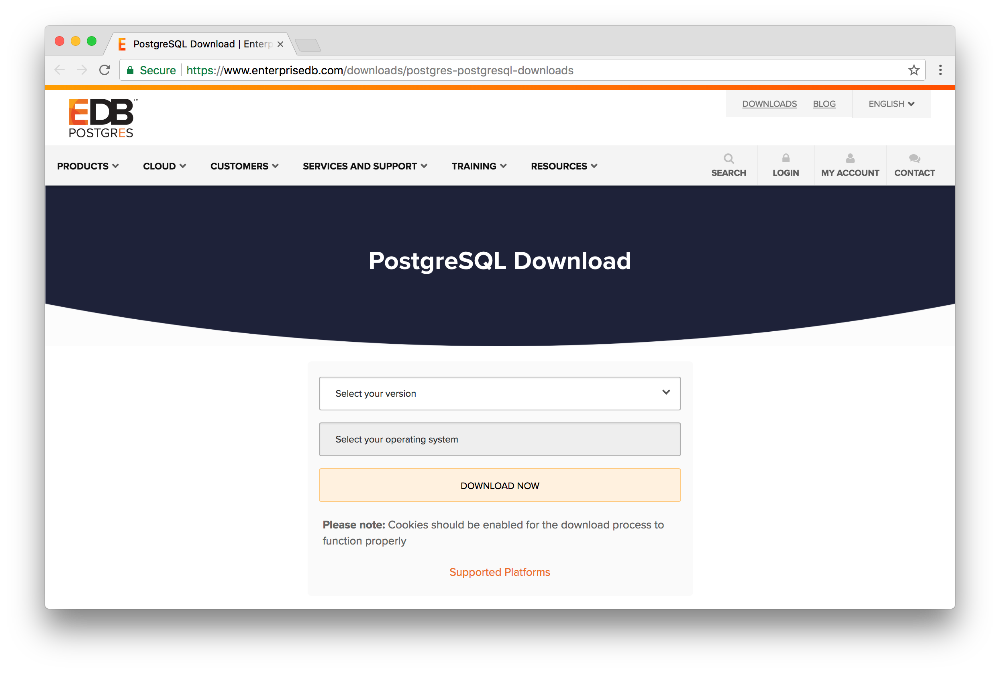Open a new browser tab

[308, 45]
